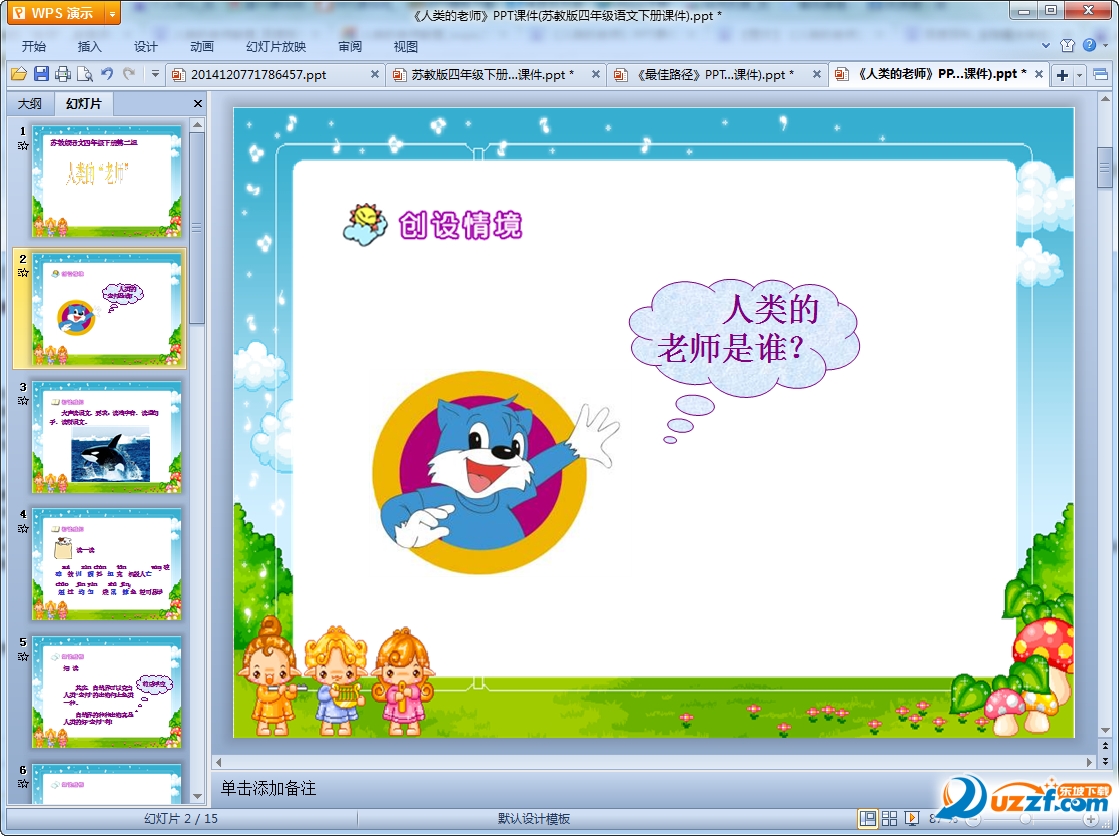Expand the dropdown next to the new tab plus
The height and width of the screenshot is (836, 1119).
tap(1079, 75)
